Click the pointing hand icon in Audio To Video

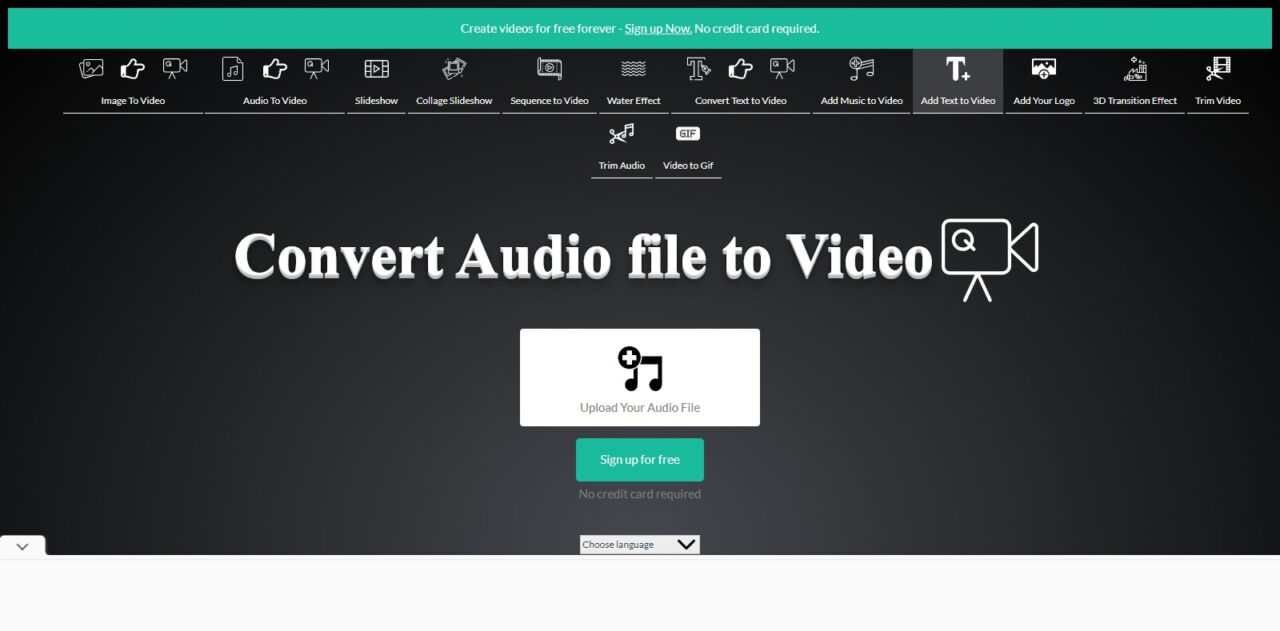tap(274, 69)
